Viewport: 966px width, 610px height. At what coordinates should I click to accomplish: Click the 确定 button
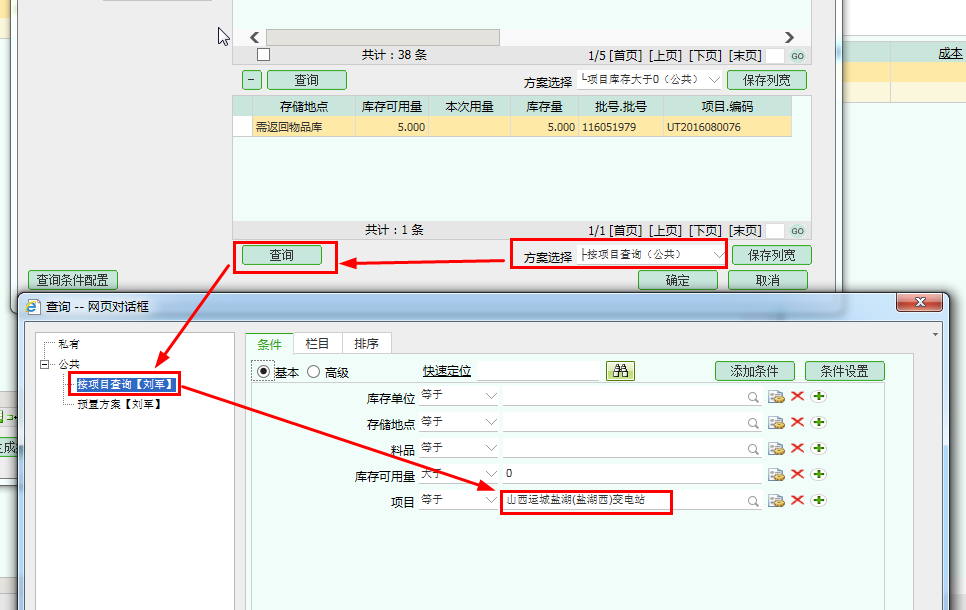point(677,280)
